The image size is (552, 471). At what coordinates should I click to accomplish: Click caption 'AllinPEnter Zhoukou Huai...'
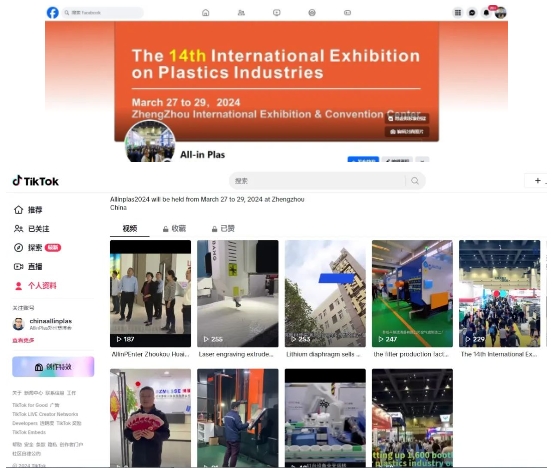150,354
